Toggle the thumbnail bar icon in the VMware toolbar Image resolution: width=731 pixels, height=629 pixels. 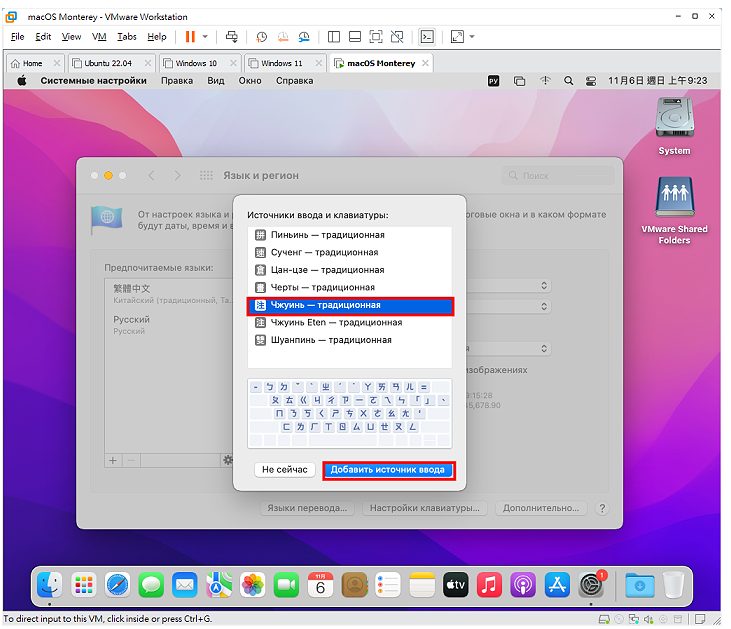355,37
